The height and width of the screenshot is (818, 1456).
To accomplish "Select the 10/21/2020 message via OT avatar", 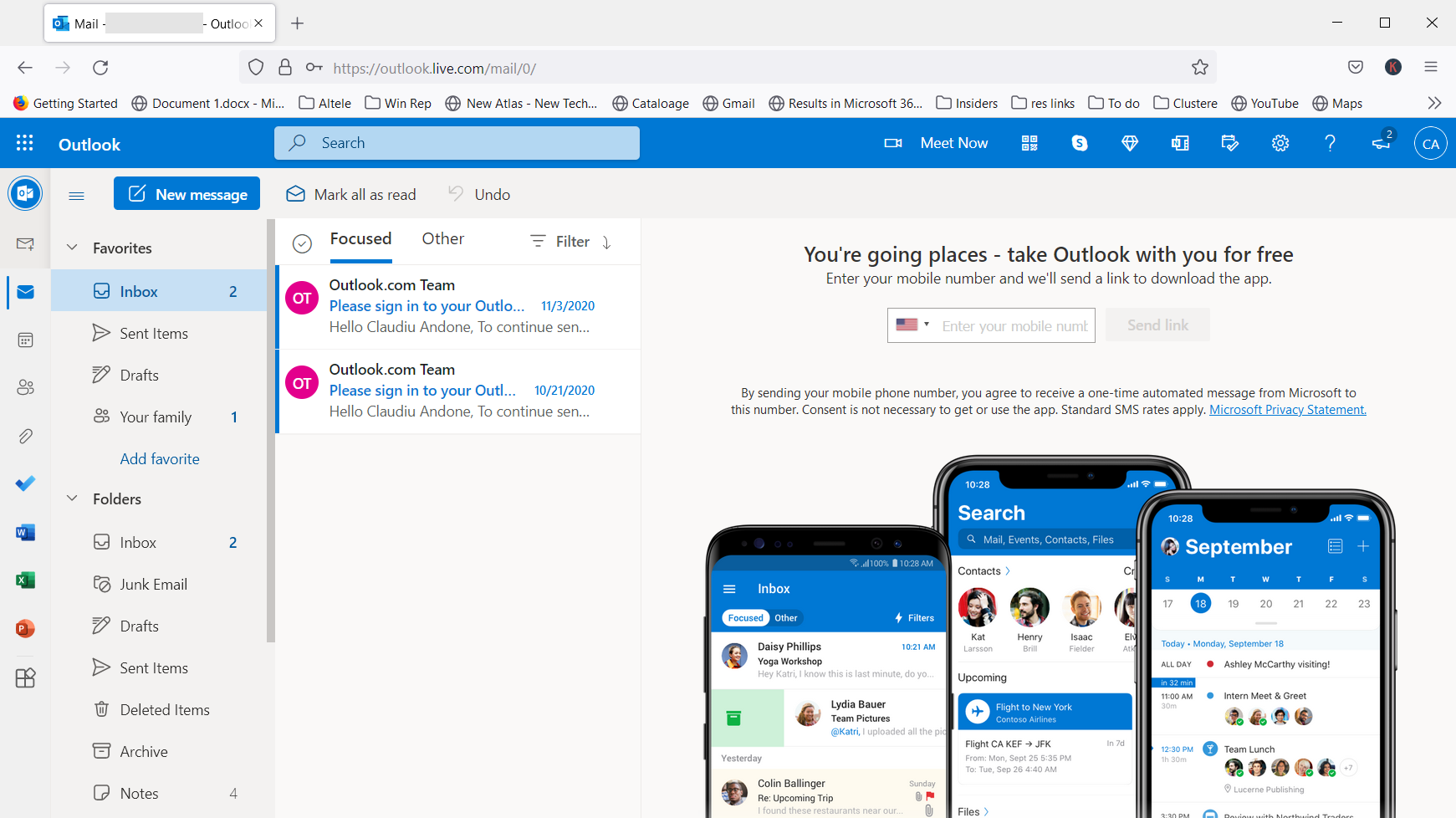I will [302, 384].
